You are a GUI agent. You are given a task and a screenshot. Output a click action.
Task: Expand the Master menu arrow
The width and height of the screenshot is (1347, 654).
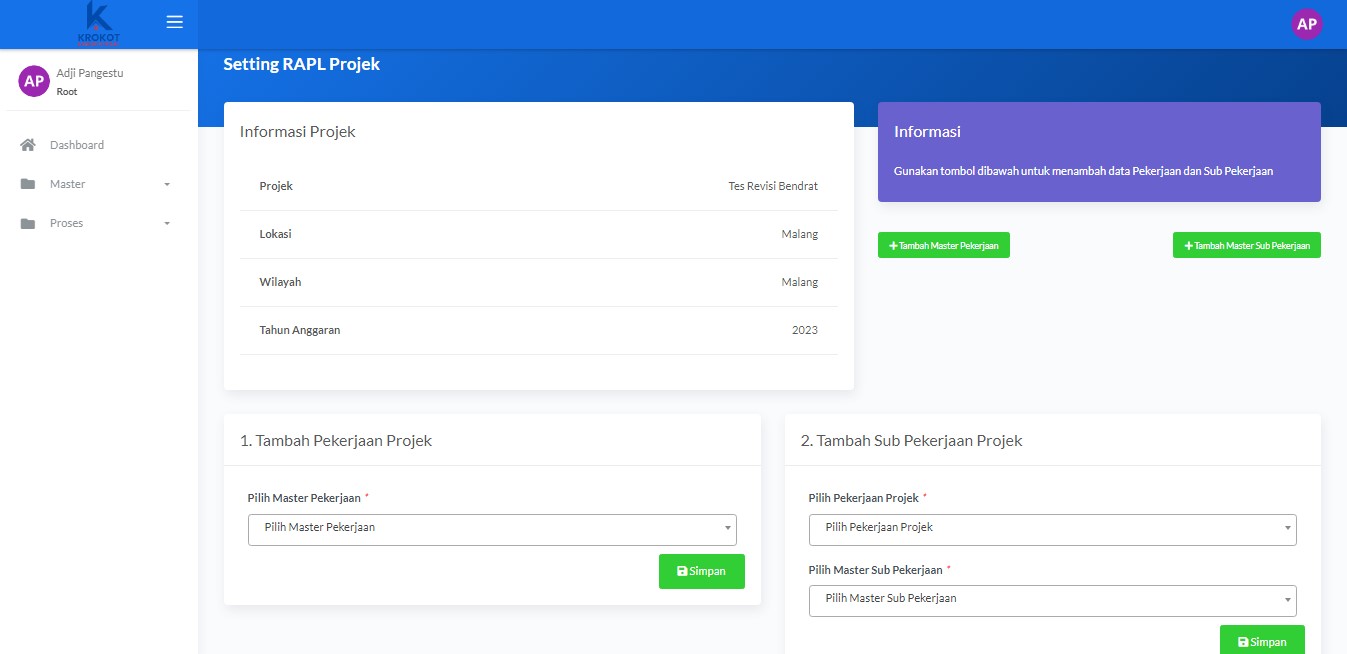(x=167, y=184)
